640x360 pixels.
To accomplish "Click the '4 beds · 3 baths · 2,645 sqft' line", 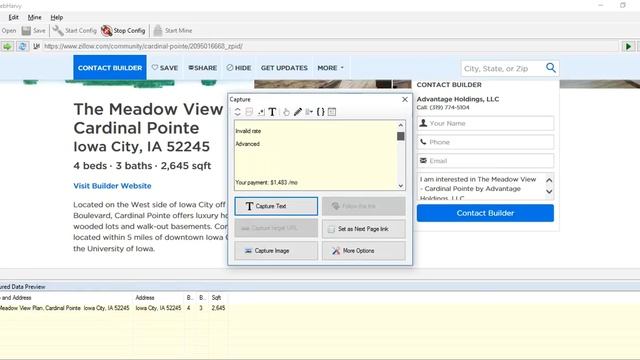I will [142, 166].
